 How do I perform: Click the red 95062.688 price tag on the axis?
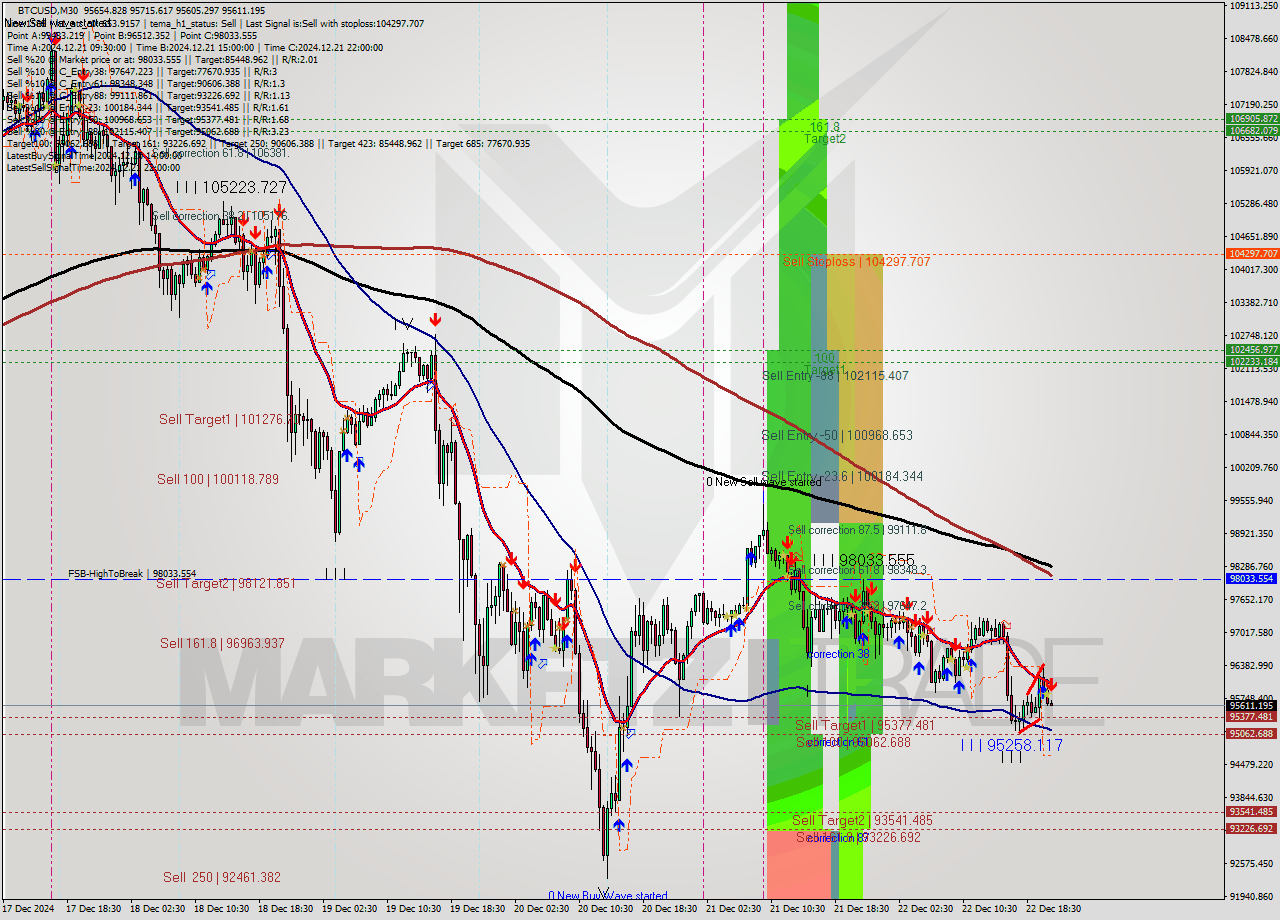1253,734
